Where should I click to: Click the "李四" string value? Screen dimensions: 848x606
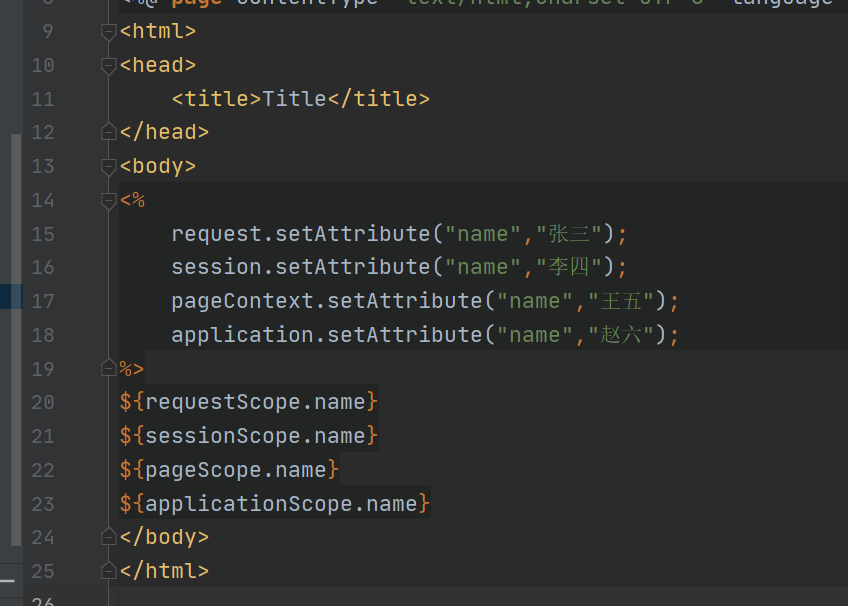click(x=568, y=267)
